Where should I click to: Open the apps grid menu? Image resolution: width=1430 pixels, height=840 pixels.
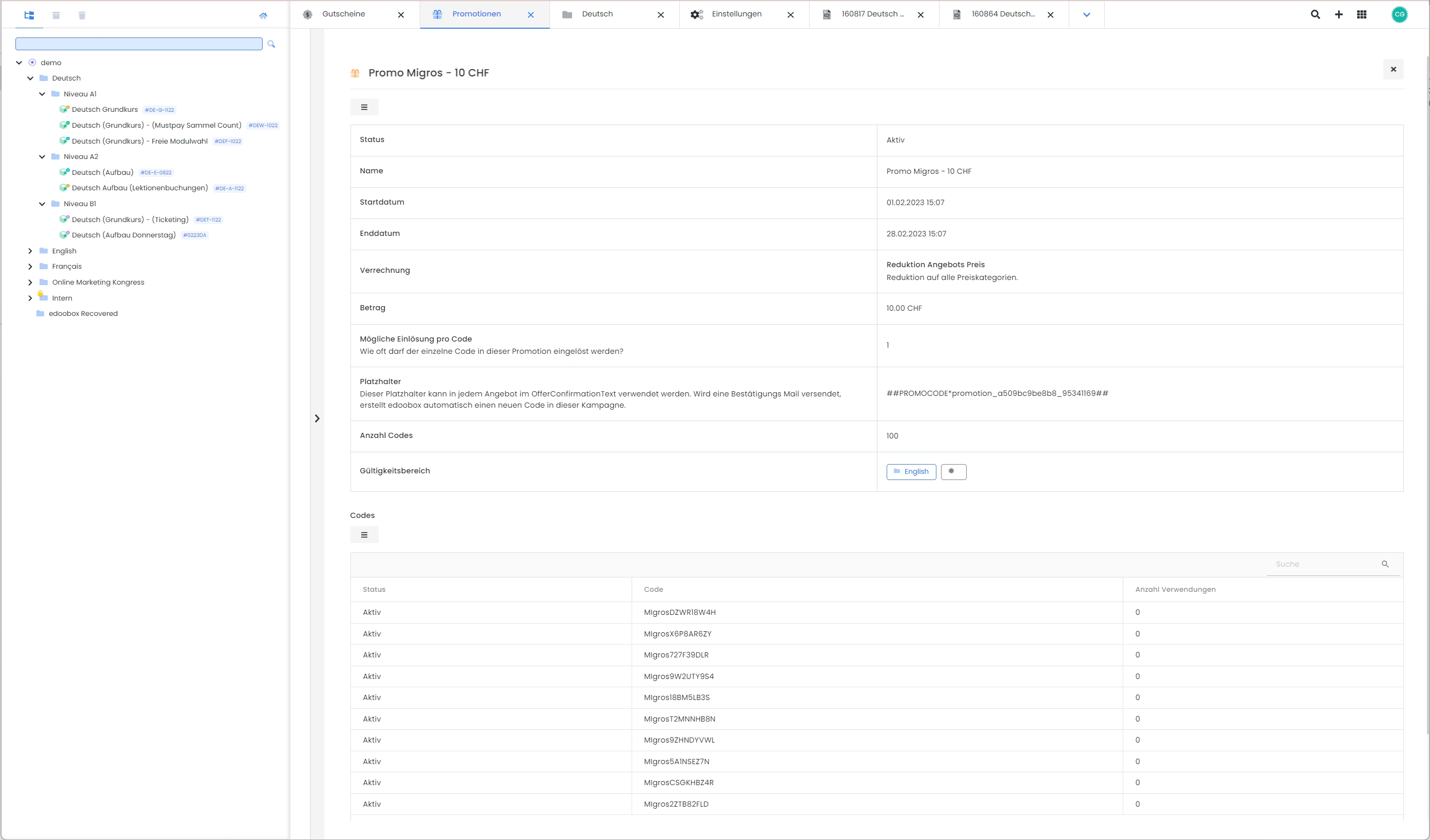pos(1361,15)
